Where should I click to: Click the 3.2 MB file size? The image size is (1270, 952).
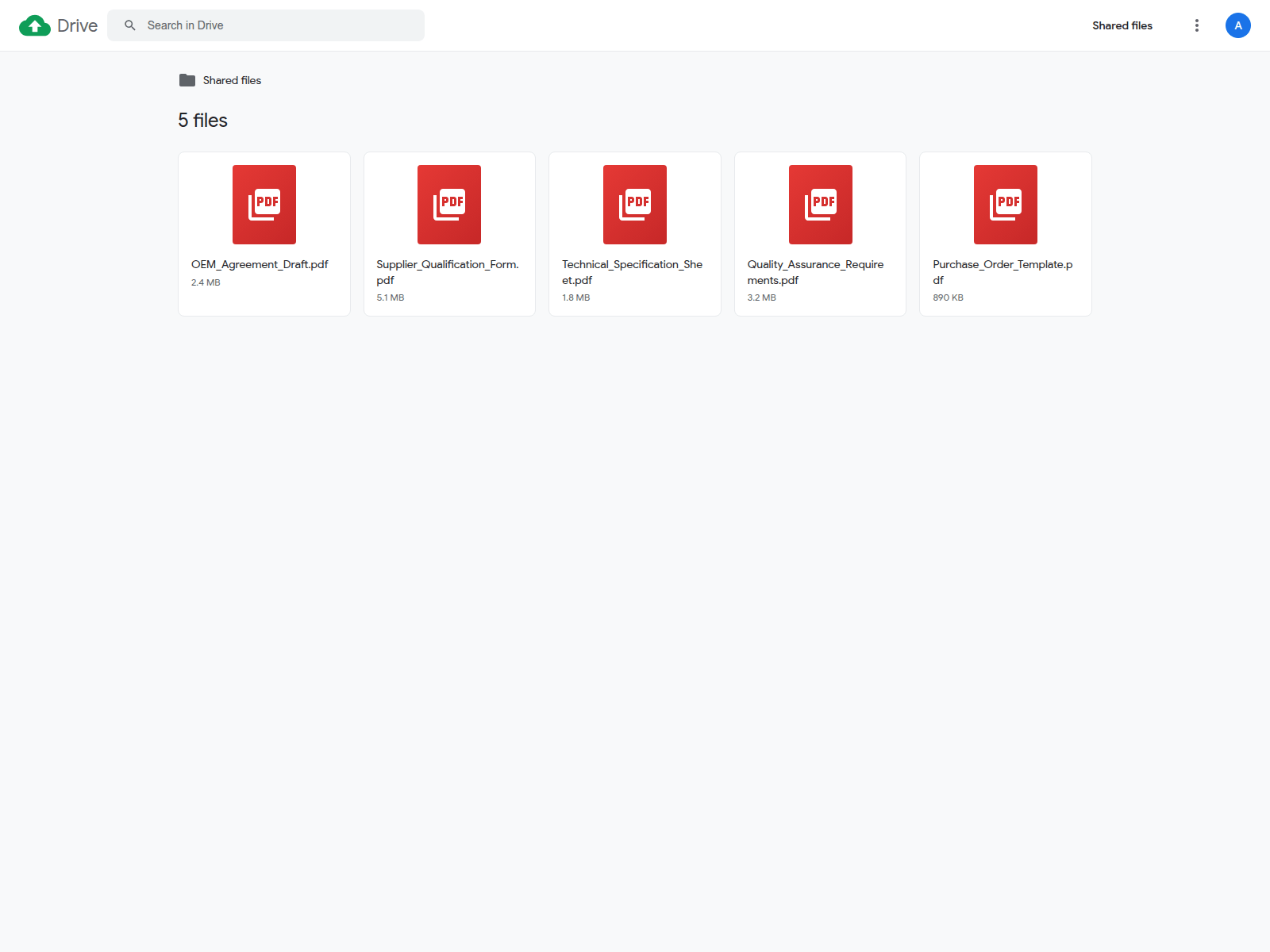pos(762,297)
